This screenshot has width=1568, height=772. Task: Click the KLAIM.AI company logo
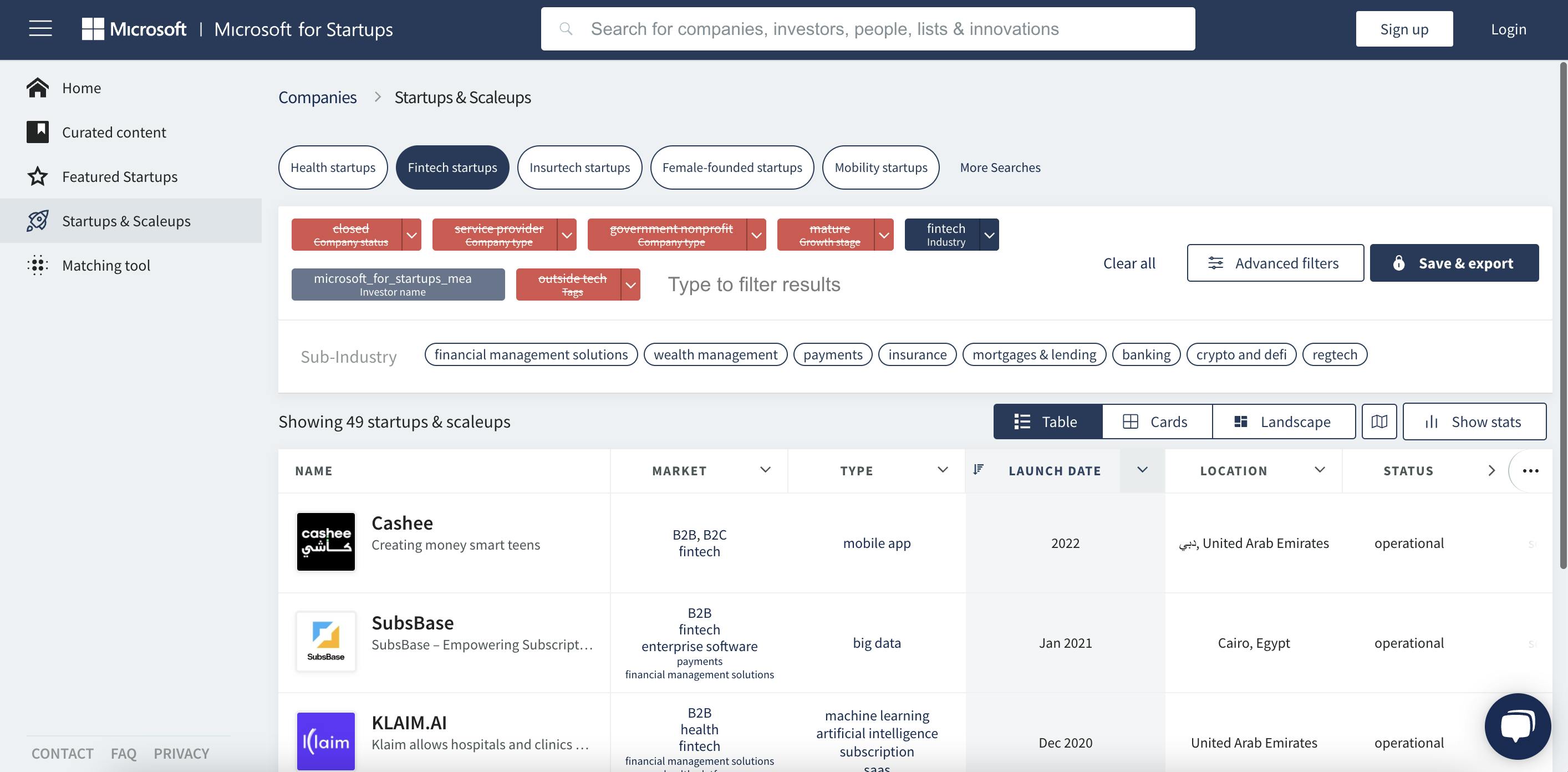325,741
